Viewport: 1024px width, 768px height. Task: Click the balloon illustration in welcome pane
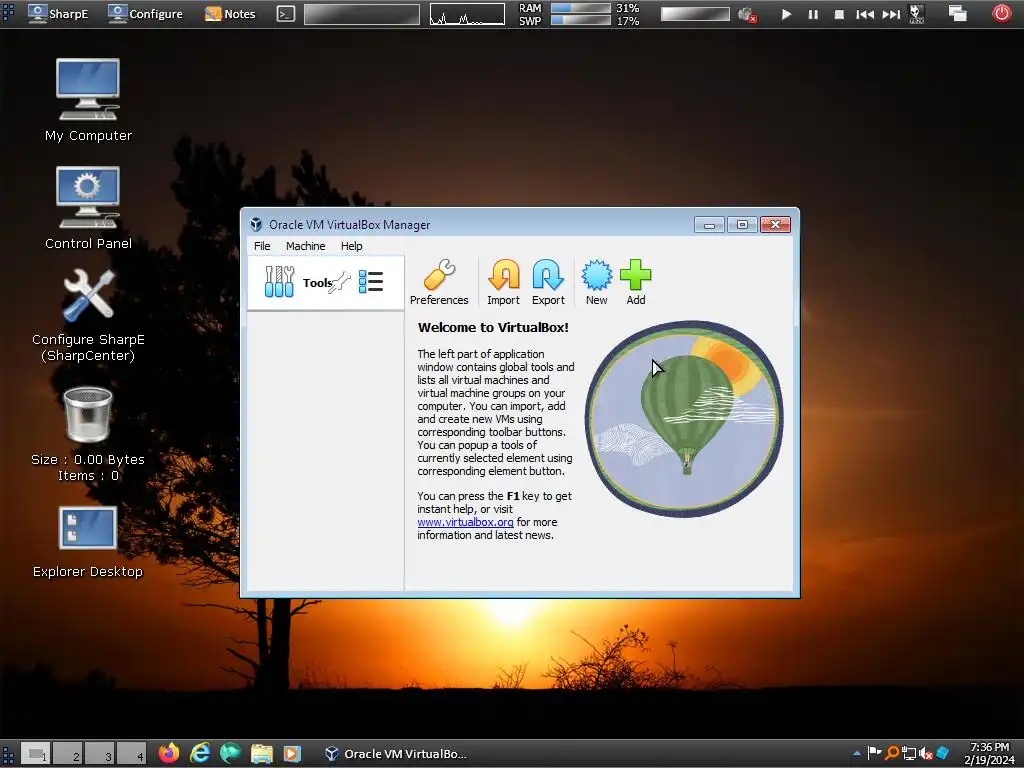point(684,419)
